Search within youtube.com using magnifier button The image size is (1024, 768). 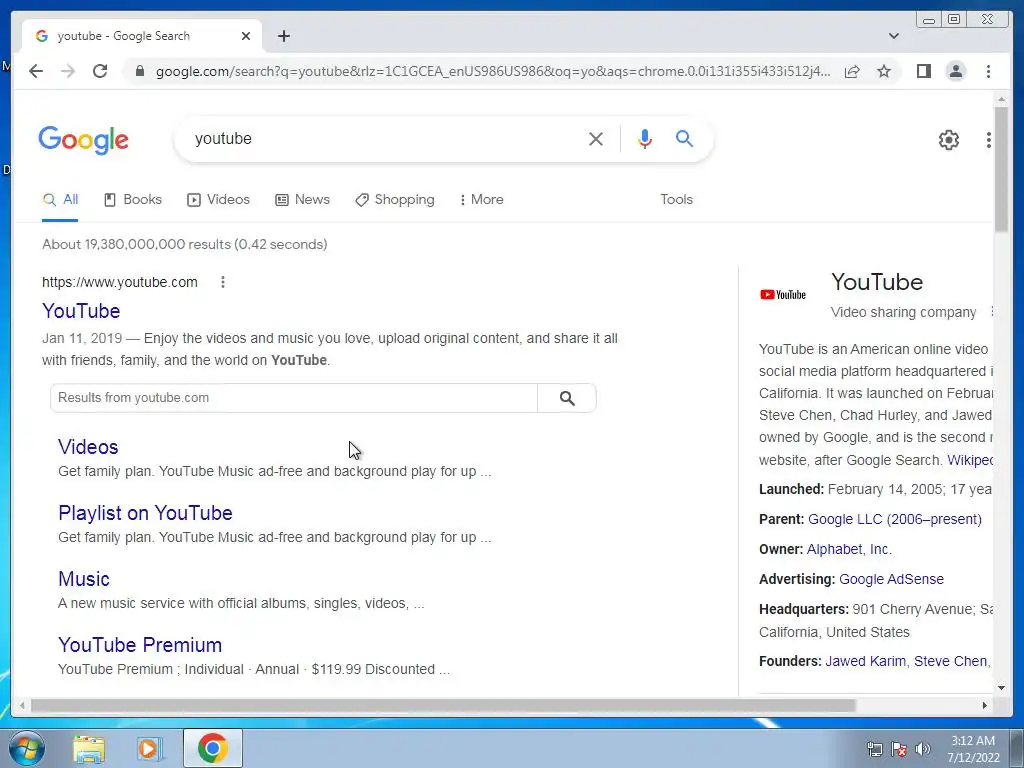click(x=567, y=398)
